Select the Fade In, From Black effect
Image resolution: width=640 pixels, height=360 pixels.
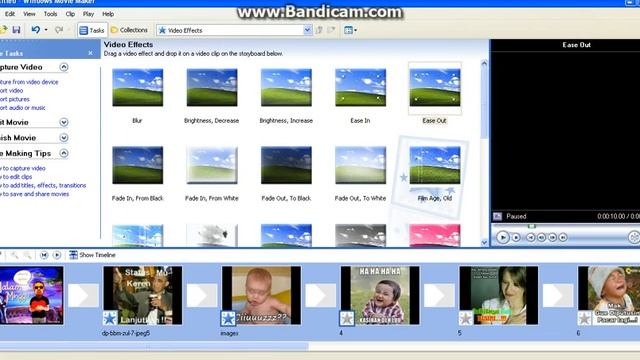pos(138,165)
